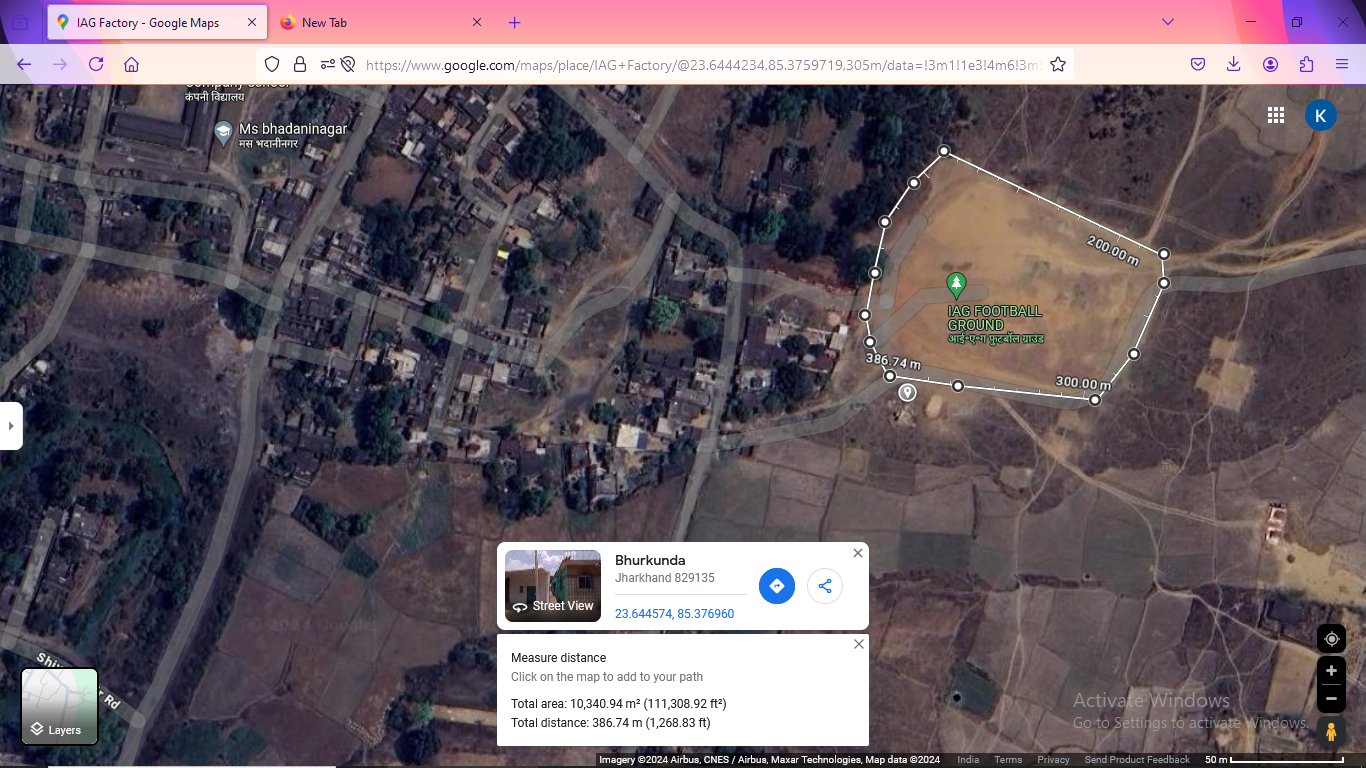The width and height of the screenshot is (1366, 768).
Task: Close the Bhurkunda place card
Action: point(857,553)
